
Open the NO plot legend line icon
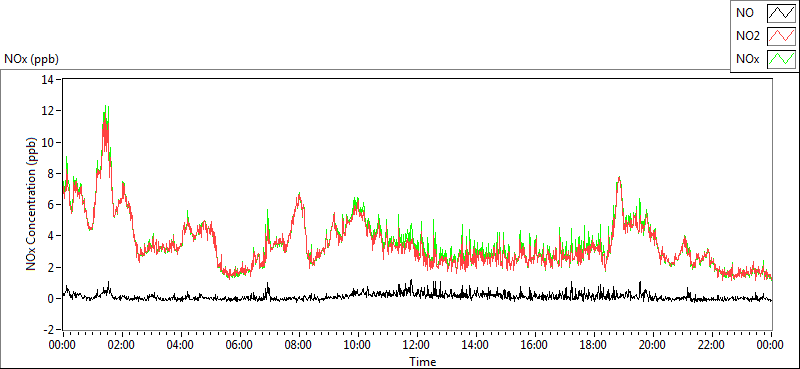coord(782,13)
